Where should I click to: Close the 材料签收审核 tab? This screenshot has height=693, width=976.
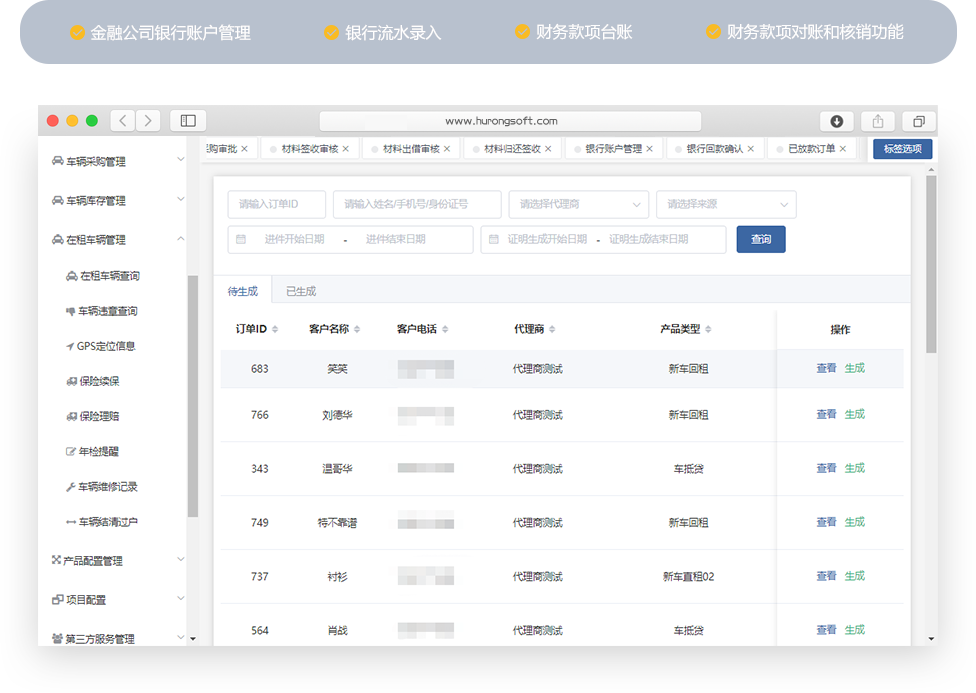(346, 149)
